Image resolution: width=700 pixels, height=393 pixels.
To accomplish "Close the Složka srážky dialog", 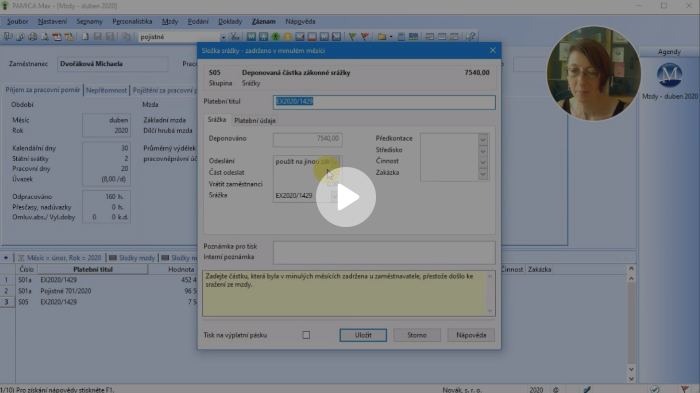I will tap(492, 50).
